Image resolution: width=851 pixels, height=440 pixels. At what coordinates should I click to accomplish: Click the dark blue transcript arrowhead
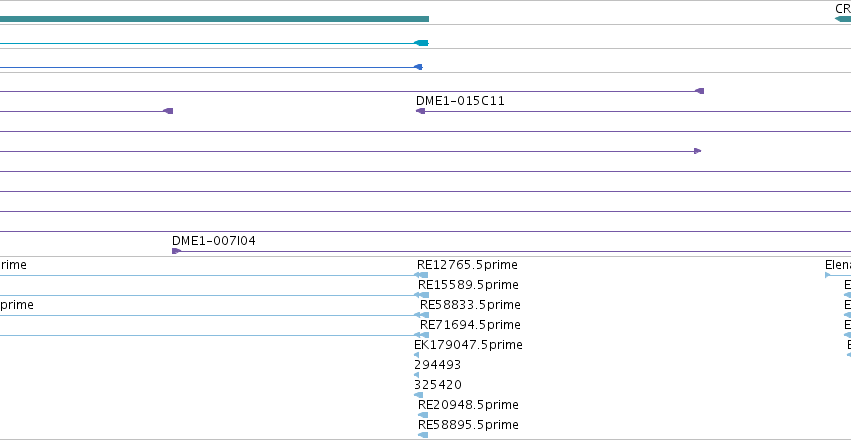click(x=418, y=67)
